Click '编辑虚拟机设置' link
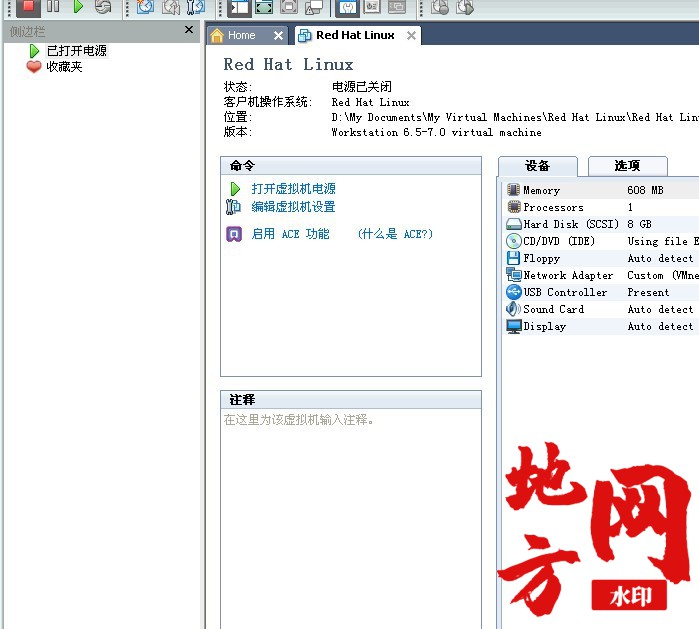The image size is (699, 629). coord(293,207)
